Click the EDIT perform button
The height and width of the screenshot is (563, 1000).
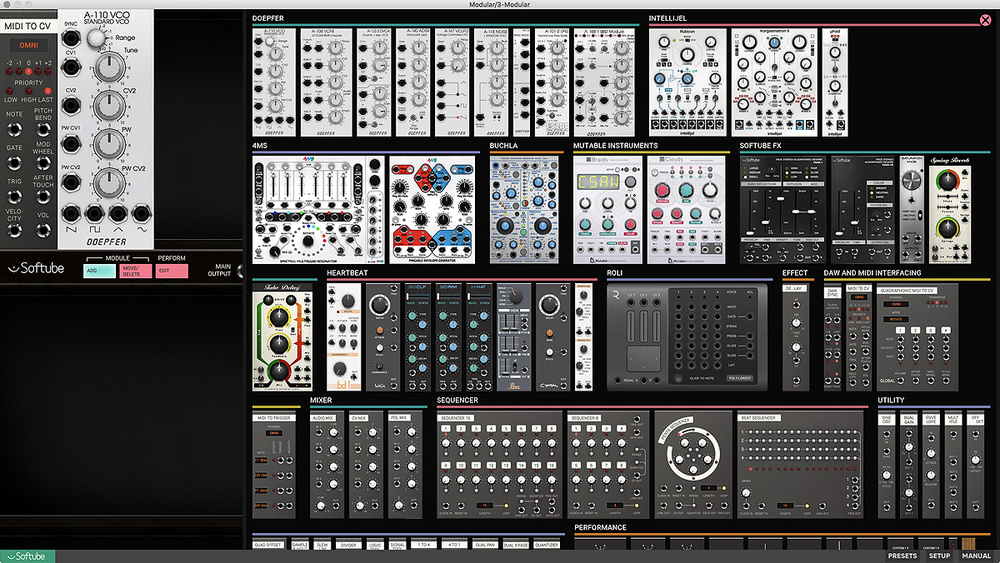tap(172, 271)
